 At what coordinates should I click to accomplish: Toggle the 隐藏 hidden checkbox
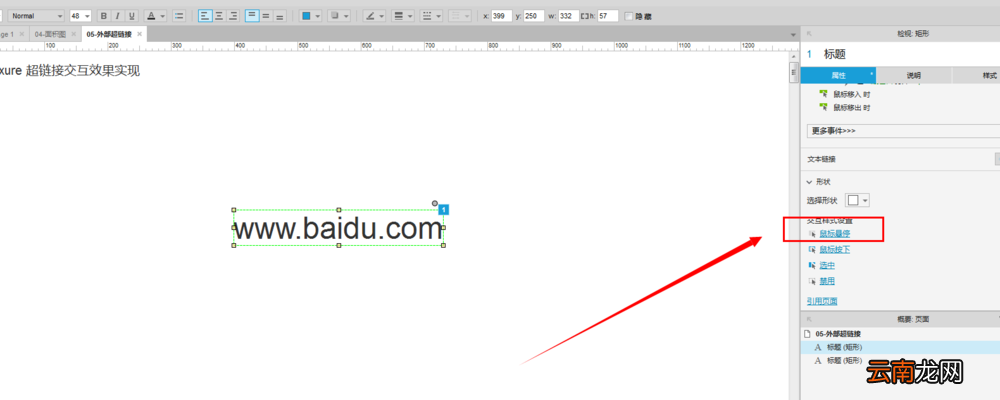click(x=629, y=16)
